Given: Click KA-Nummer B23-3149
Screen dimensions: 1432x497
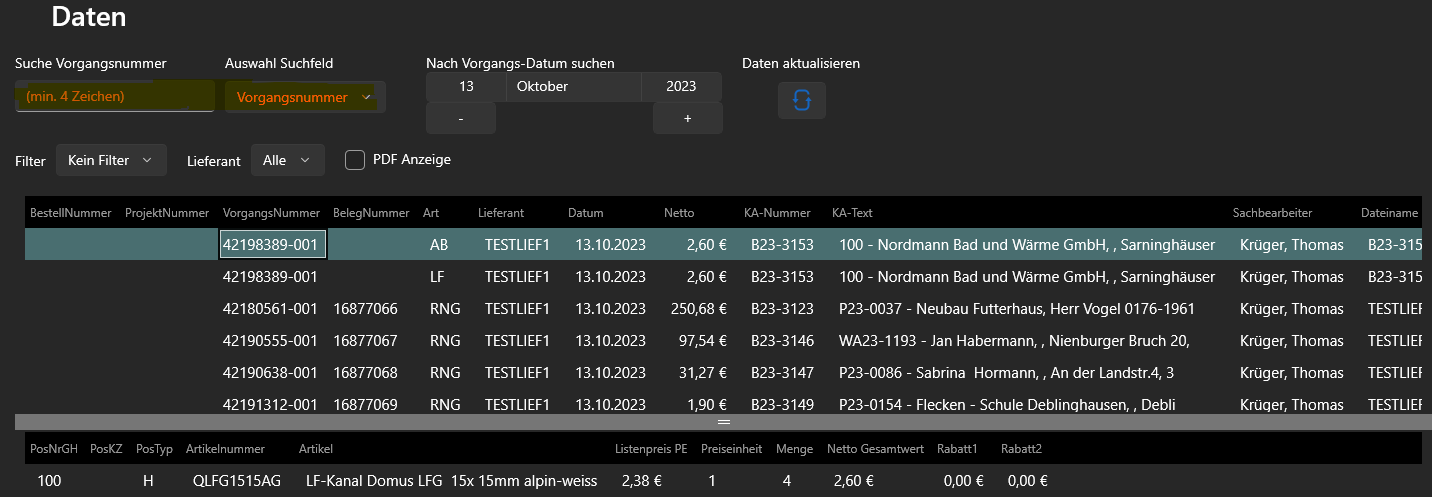Looking at the screenshot, I should click(x=782, y=405).
